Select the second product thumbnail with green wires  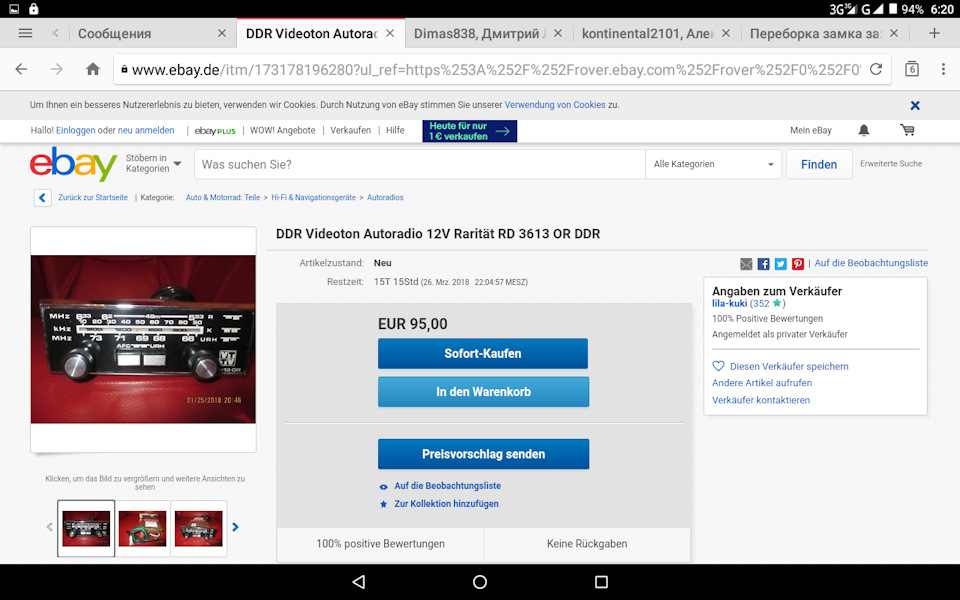pyautogui.click(x=143, y=528)
